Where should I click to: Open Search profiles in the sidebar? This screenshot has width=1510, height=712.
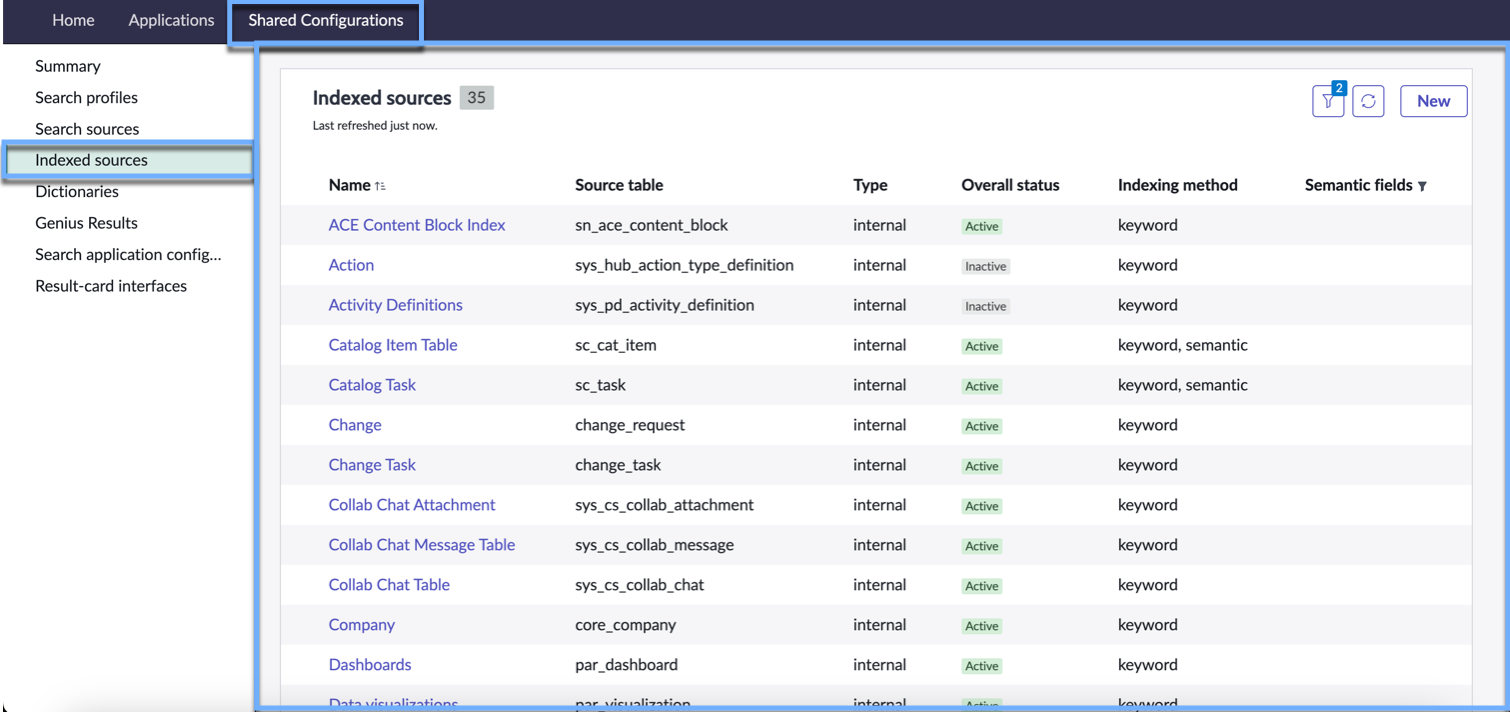[x=87, y=97]
